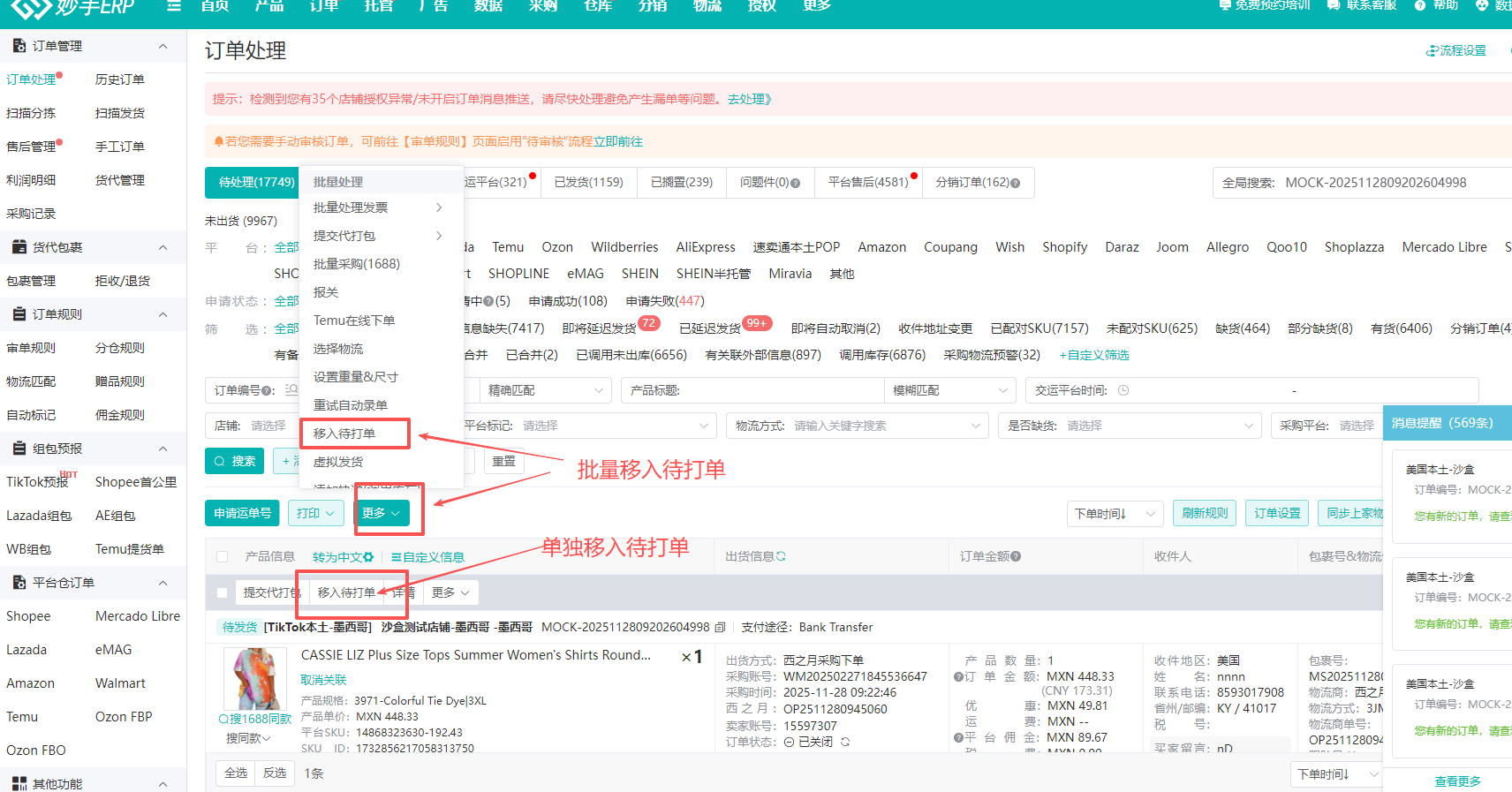The width and height of the screenshot is (1512, 792).
Task: Focus the 产品标题 input field
Action: (x=752, y=390)
